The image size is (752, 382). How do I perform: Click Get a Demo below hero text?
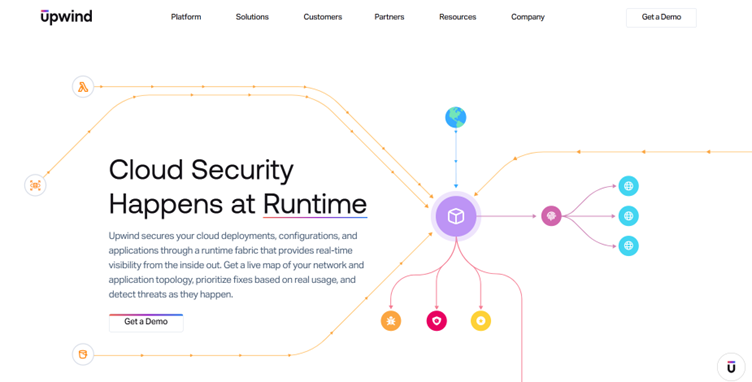click(x=146, y=323)
